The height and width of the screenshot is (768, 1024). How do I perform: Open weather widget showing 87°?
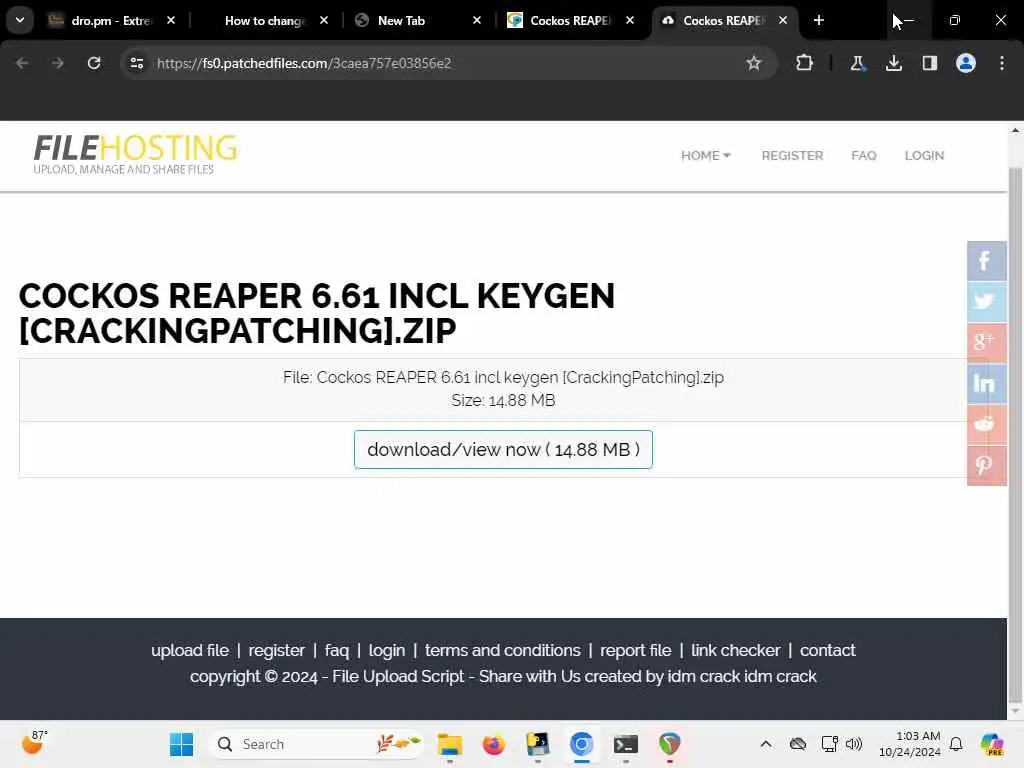pos(34,743)
